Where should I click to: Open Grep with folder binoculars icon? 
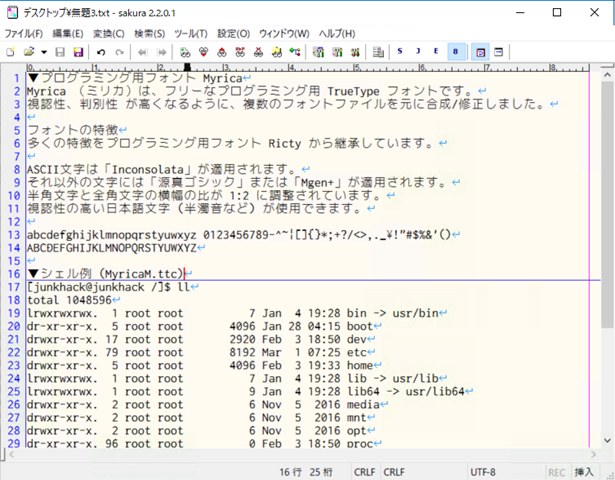(277, 52)
